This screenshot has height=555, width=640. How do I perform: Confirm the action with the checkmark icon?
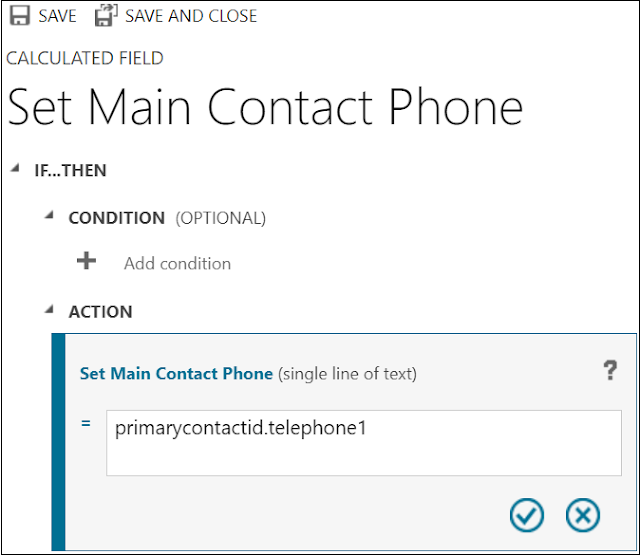(527, 515)
